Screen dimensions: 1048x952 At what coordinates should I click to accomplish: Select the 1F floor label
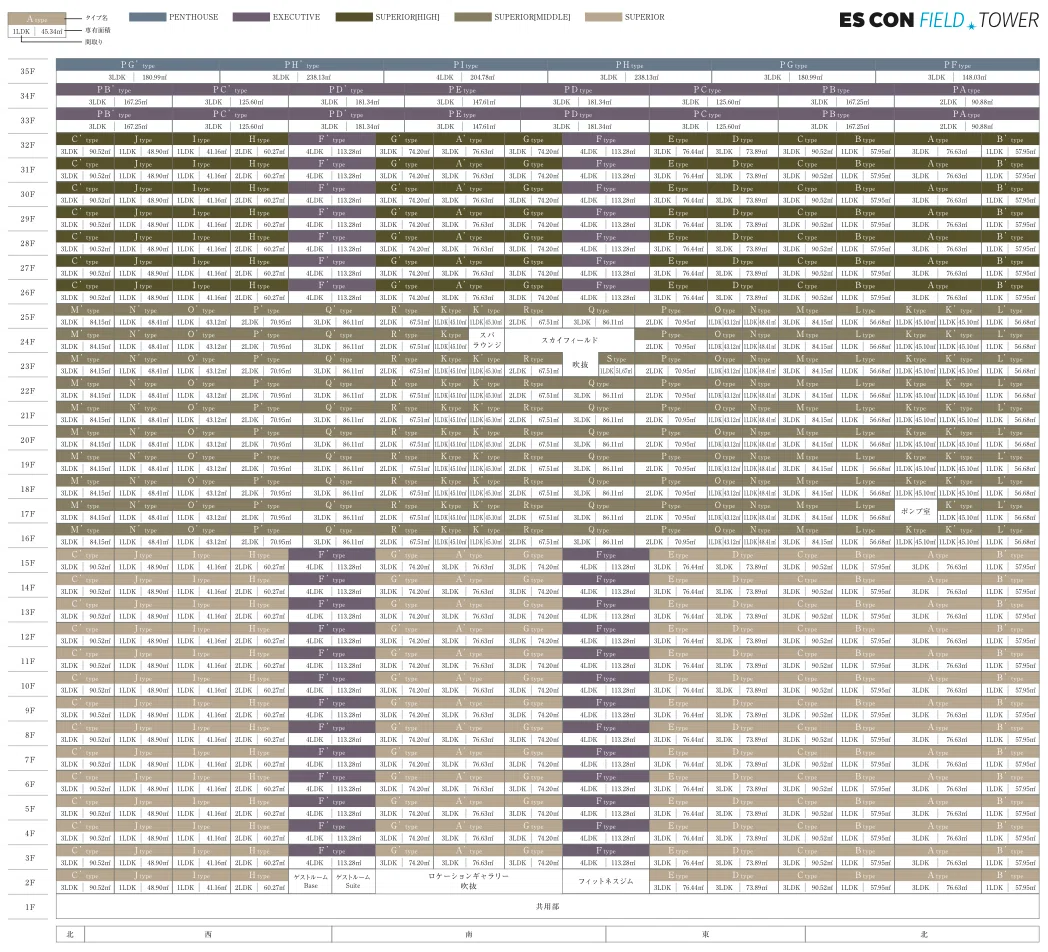point(29,908)
